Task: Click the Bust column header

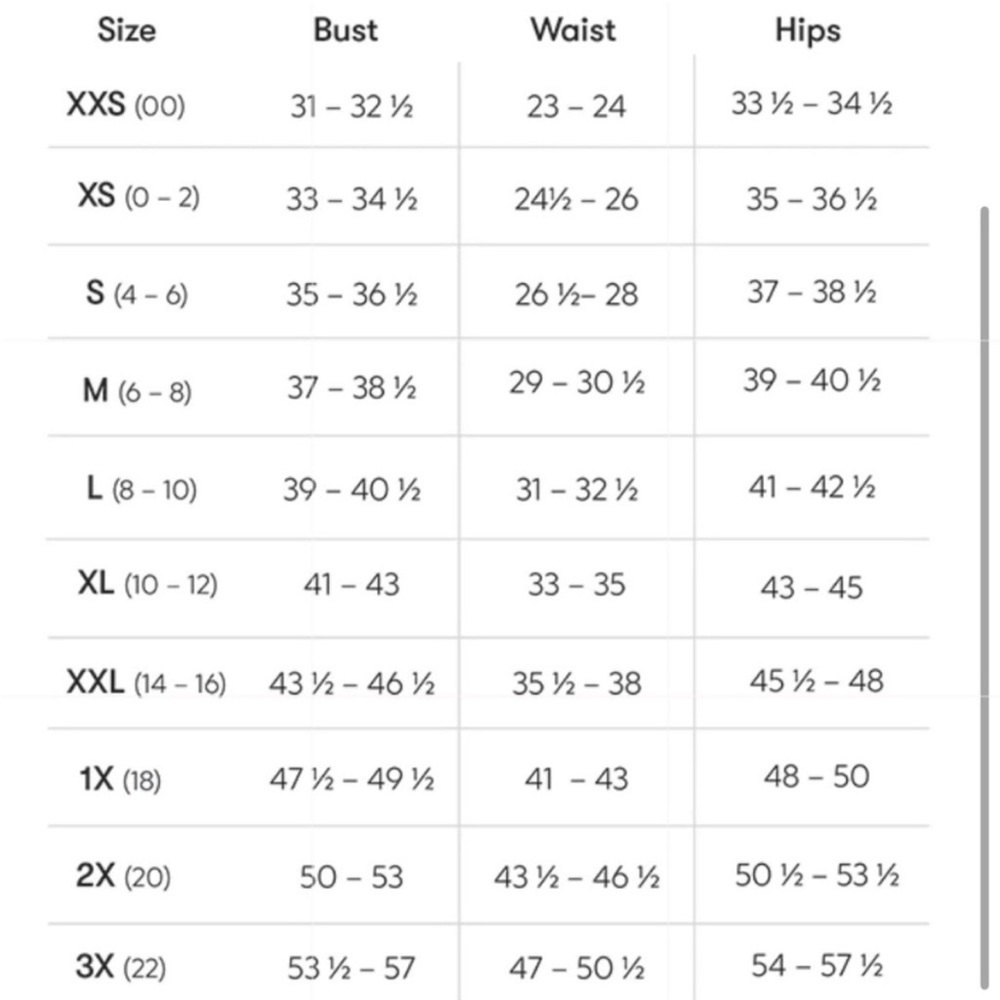Action: click(x=345, y=30)
